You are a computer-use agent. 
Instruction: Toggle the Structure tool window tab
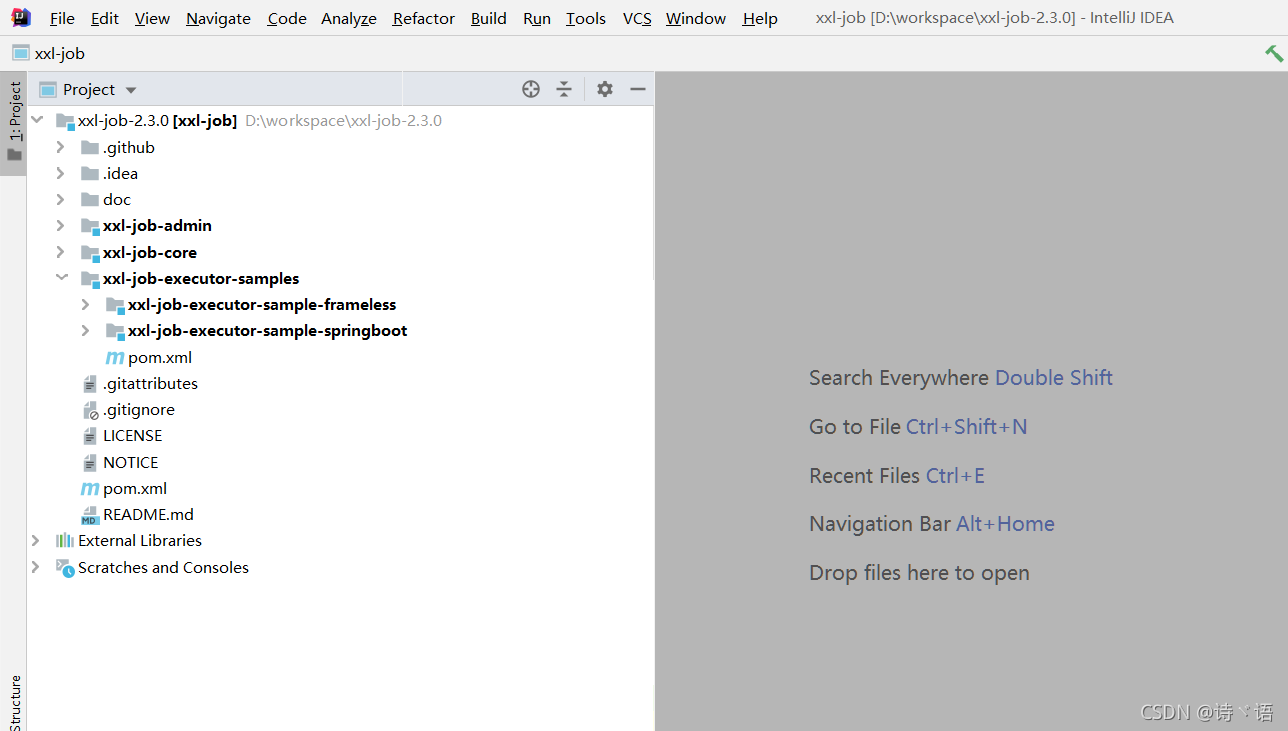click(x=14, y=703)
